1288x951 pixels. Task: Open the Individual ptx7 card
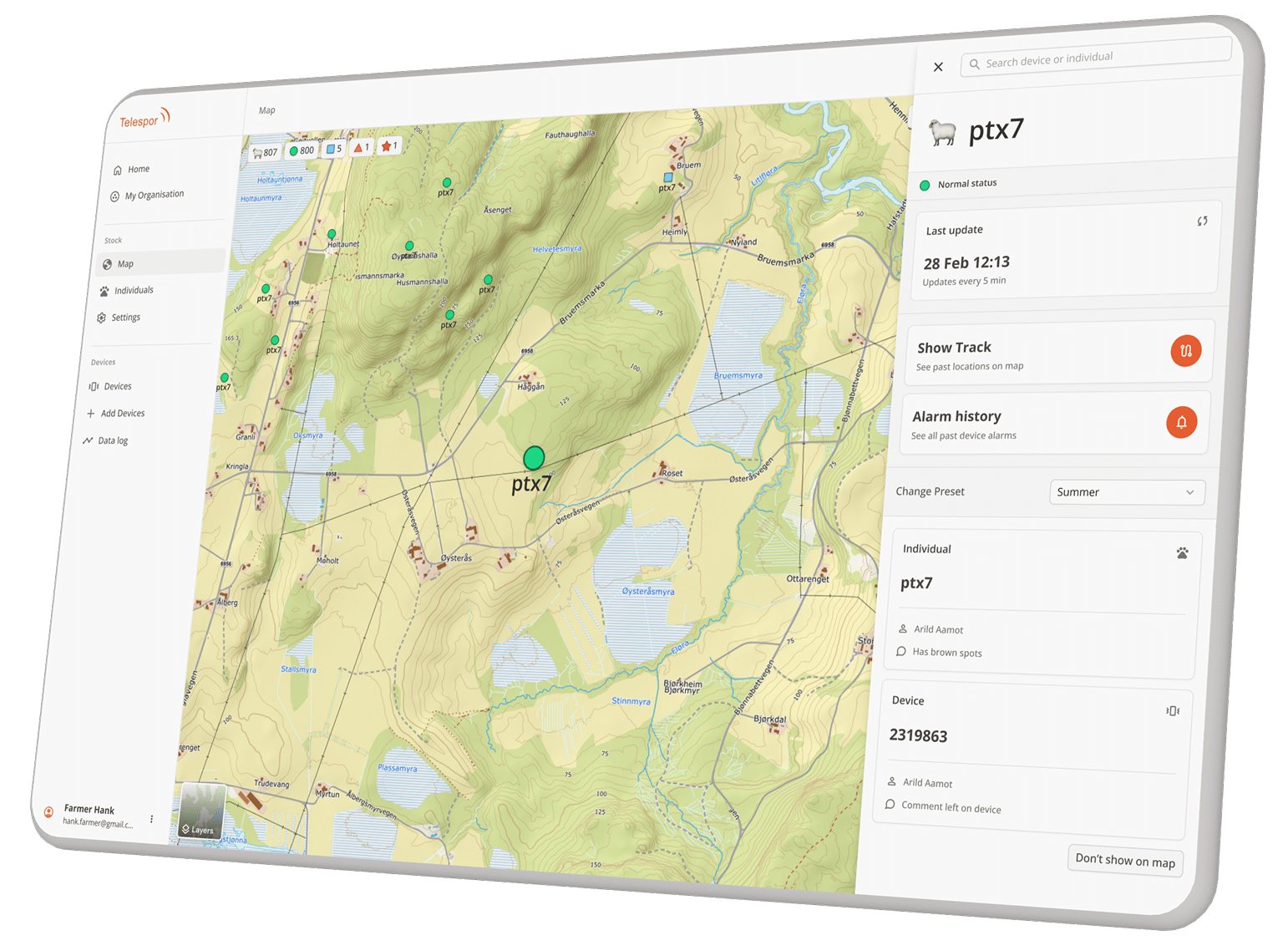tap(1042, 605)
